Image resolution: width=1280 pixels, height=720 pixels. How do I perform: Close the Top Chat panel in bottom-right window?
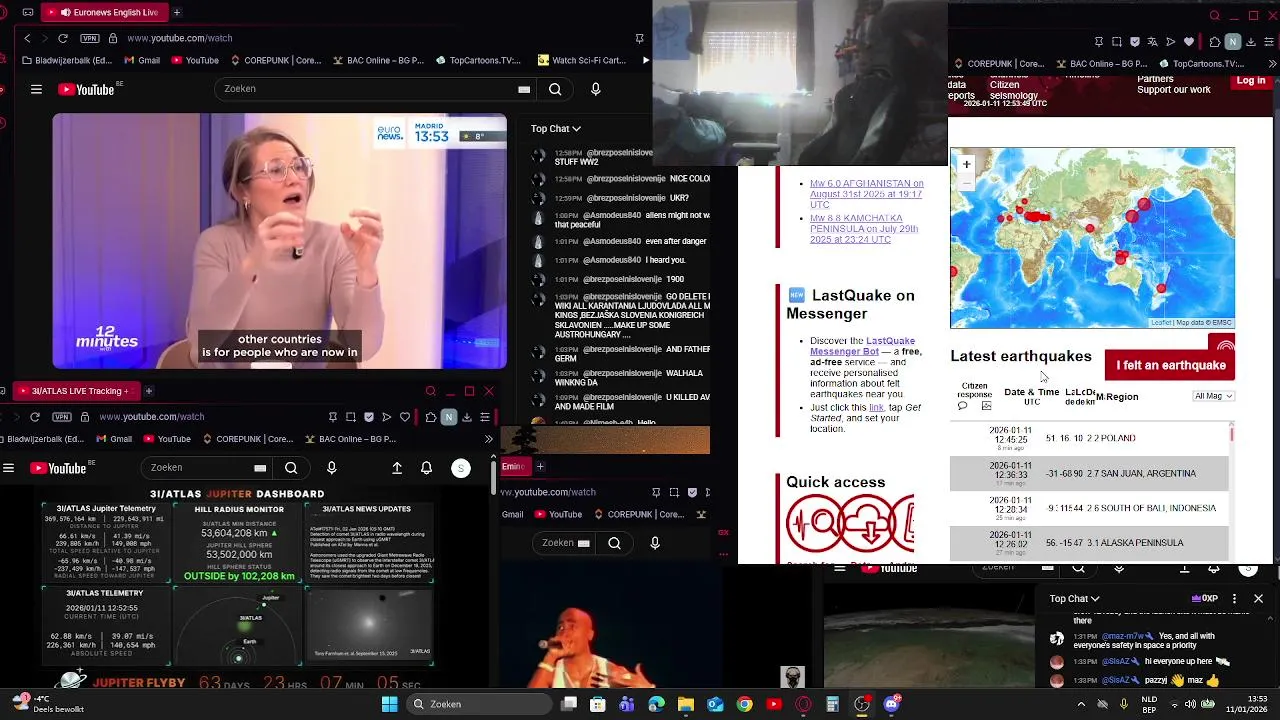[1258, 599]
